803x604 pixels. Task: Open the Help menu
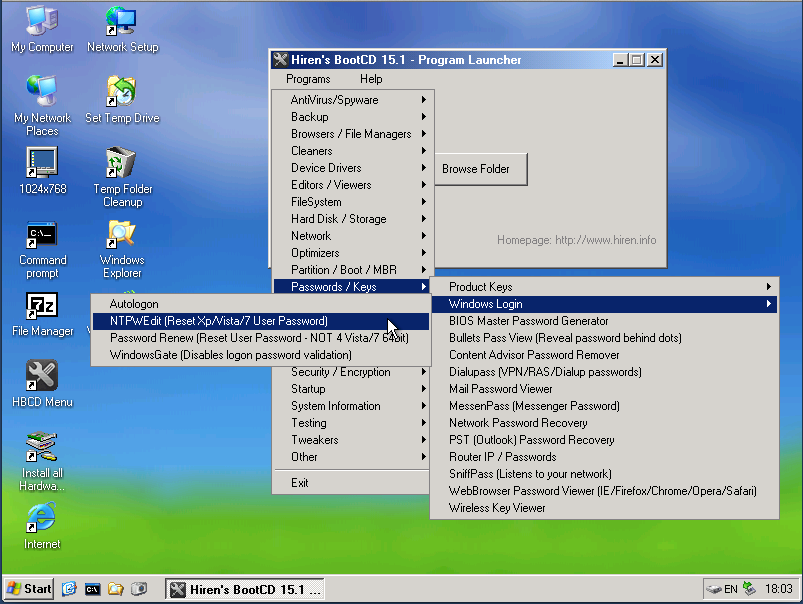pyautogui.click(x=370, y=78)
